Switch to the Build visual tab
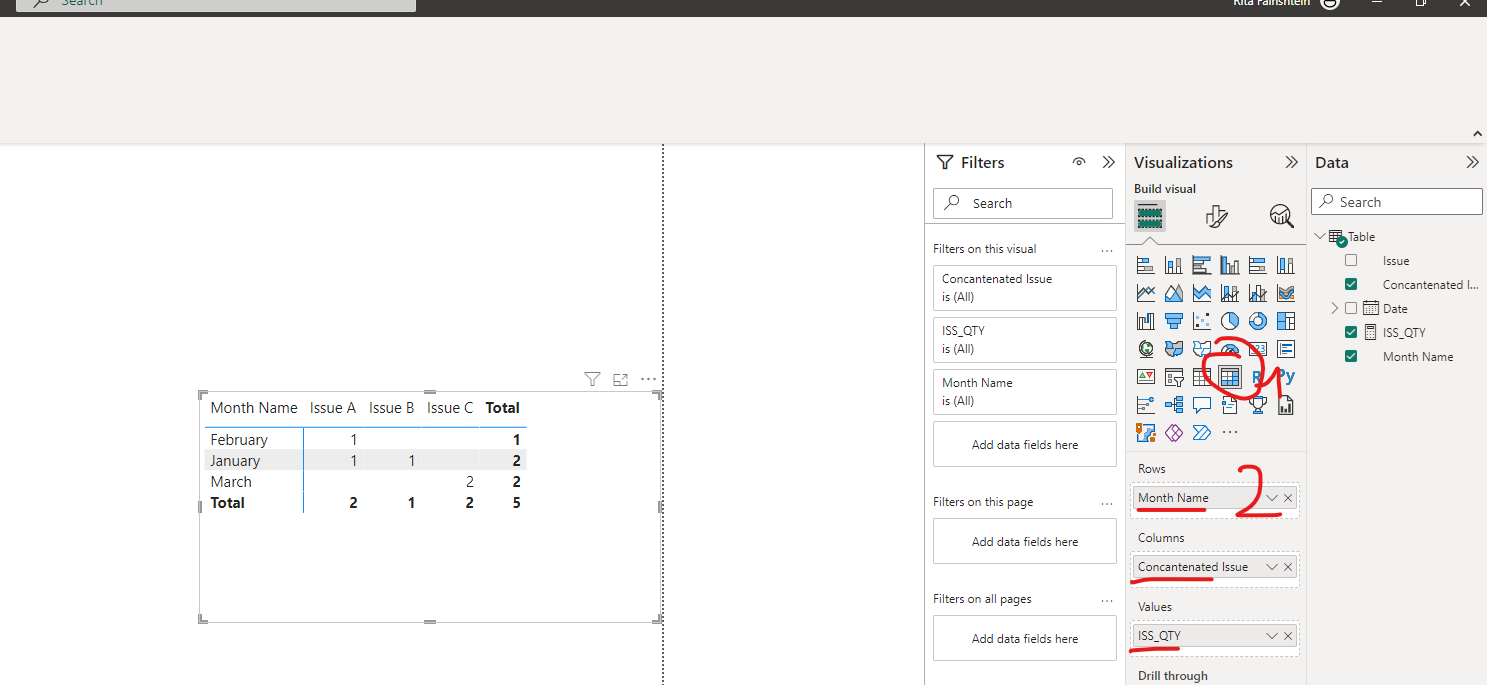The width and height of the screenshot is (1487, 685). [x=1150, y=215]
